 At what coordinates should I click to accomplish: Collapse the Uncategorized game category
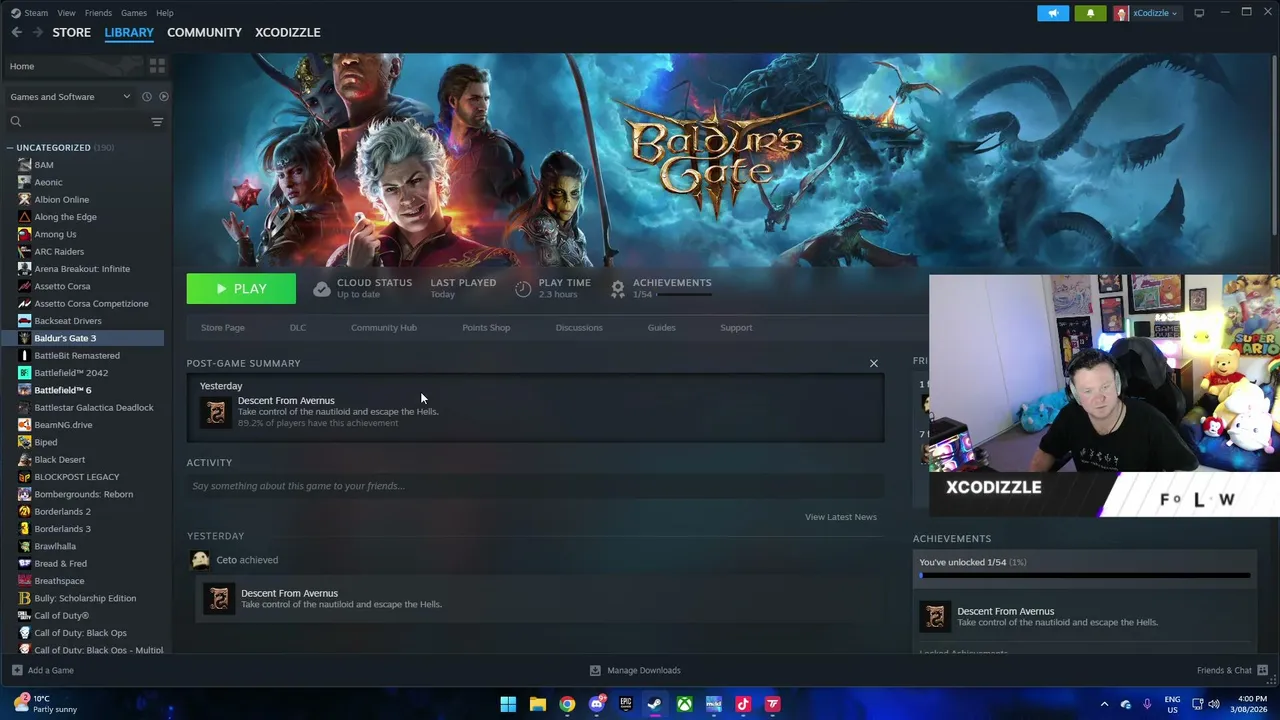9,148
